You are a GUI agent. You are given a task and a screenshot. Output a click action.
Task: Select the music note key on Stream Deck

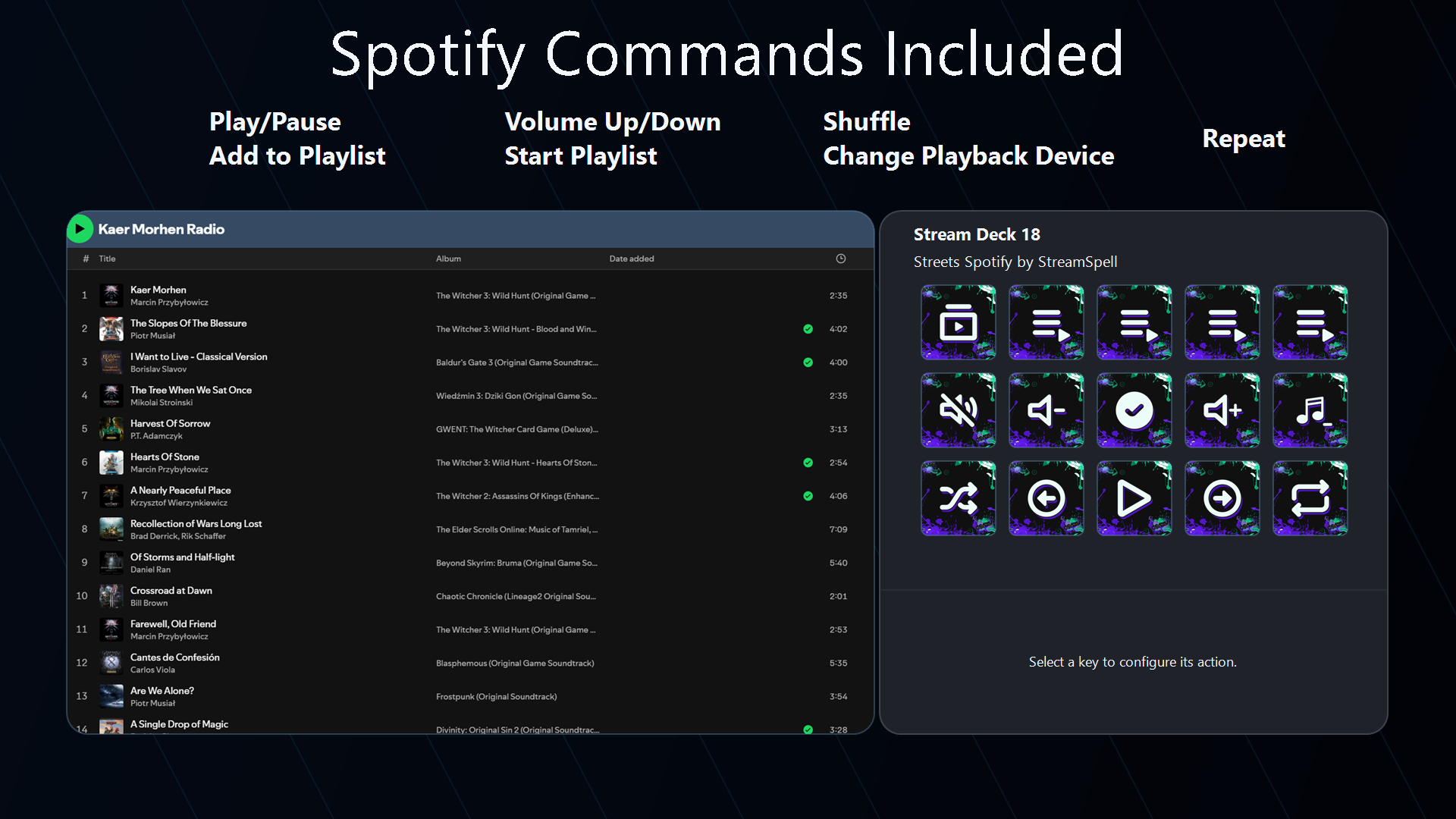(x=1310, y=410)
